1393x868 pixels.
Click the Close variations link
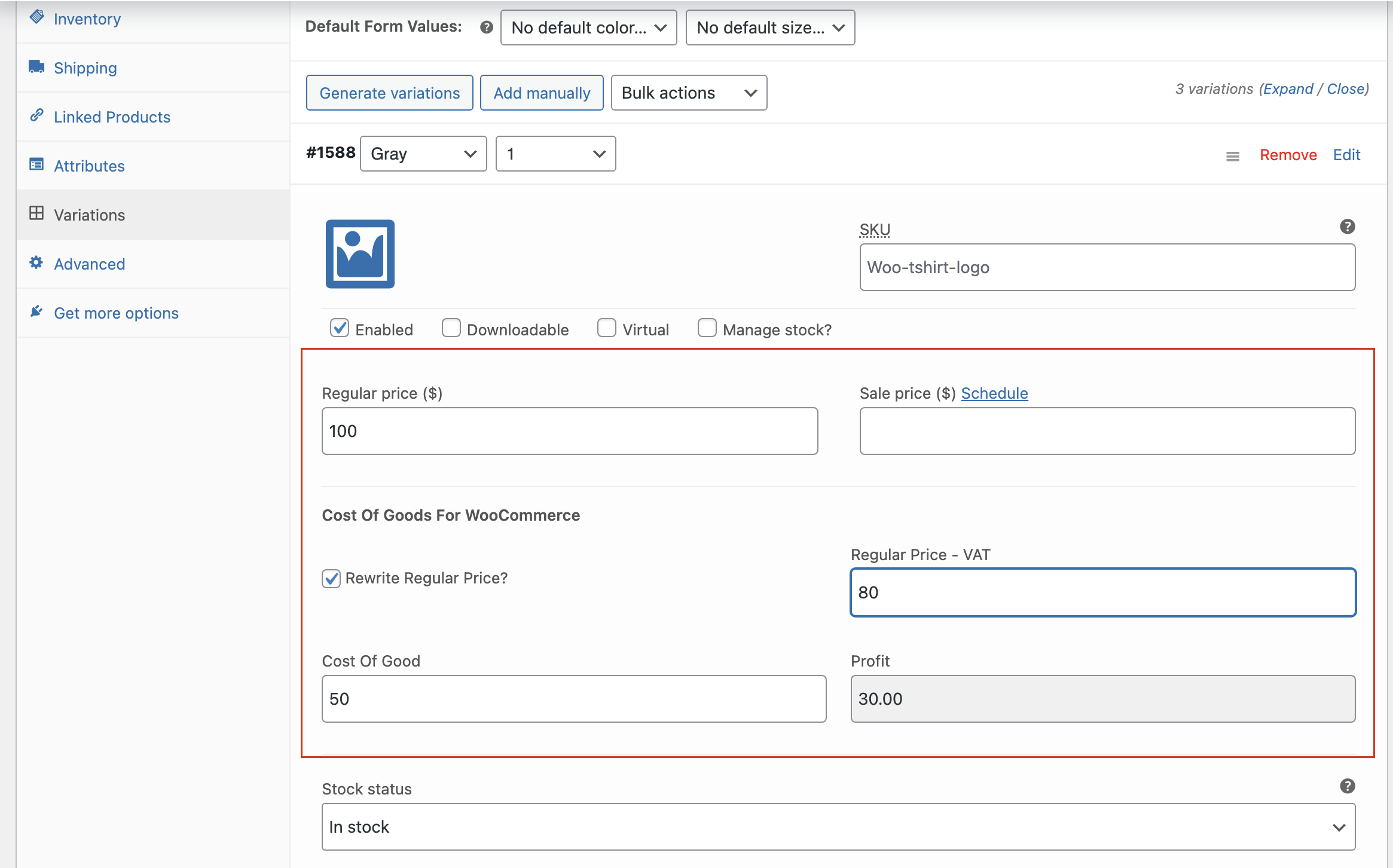click(x=1345, y=88)
